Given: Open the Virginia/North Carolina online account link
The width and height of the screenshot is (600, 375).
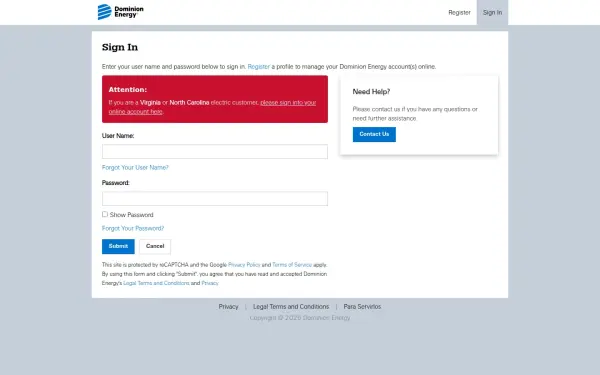Looking at the screenshot, I should (212, 107).
